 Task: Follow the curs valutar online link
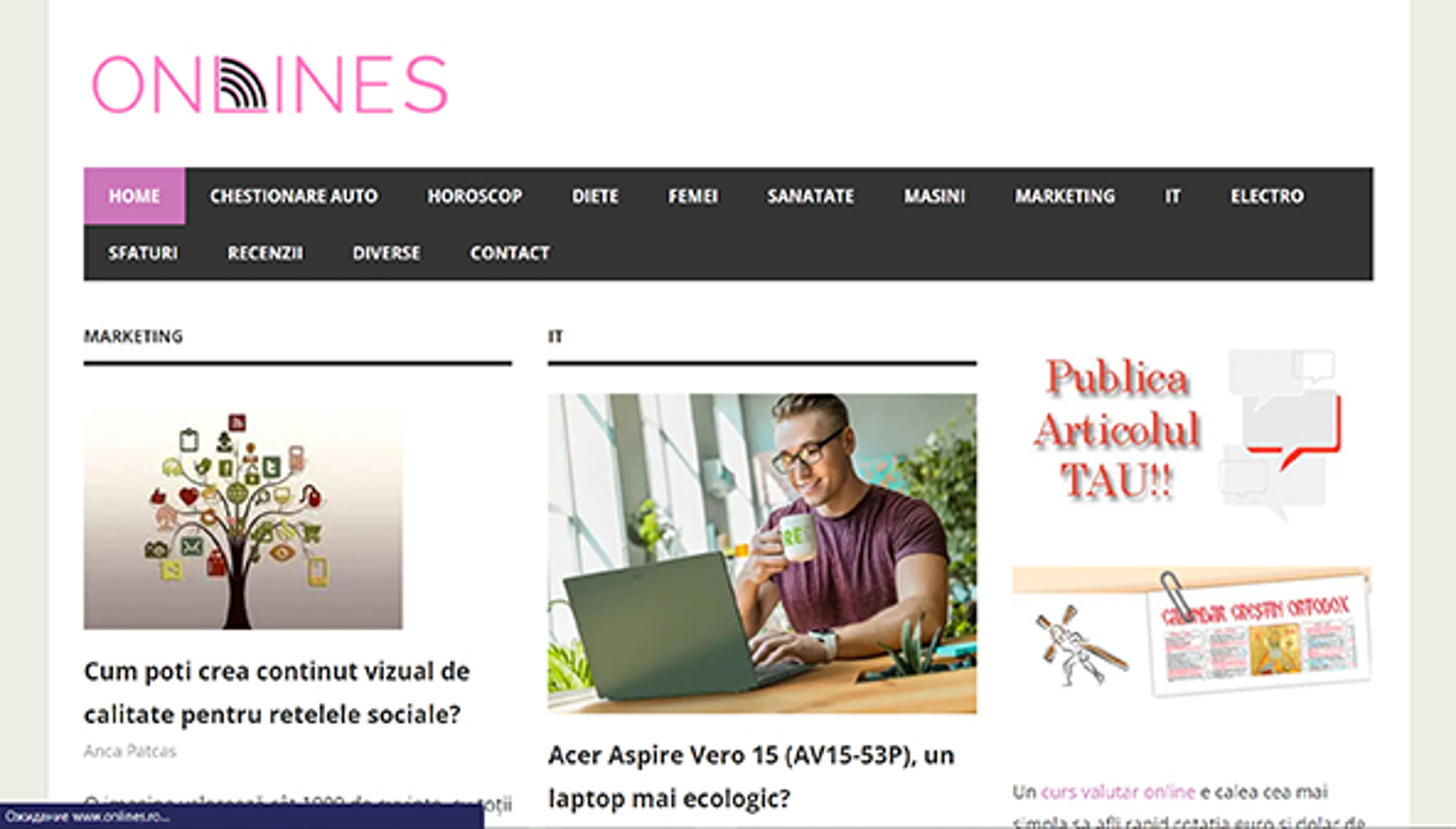tap(1117, 792)
